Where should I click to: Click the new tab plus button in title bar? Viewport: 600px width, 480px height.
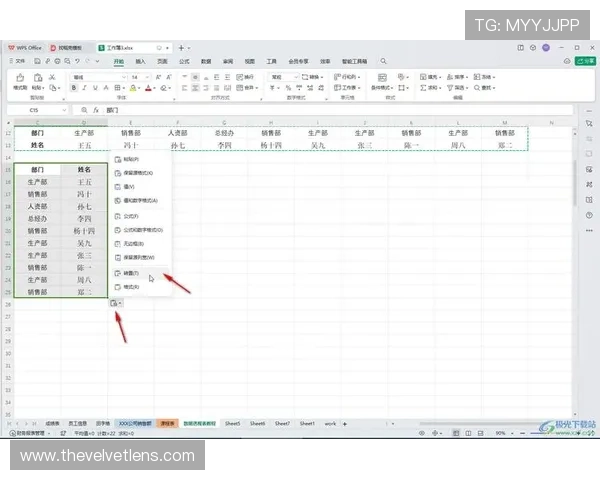pos(181,47)
